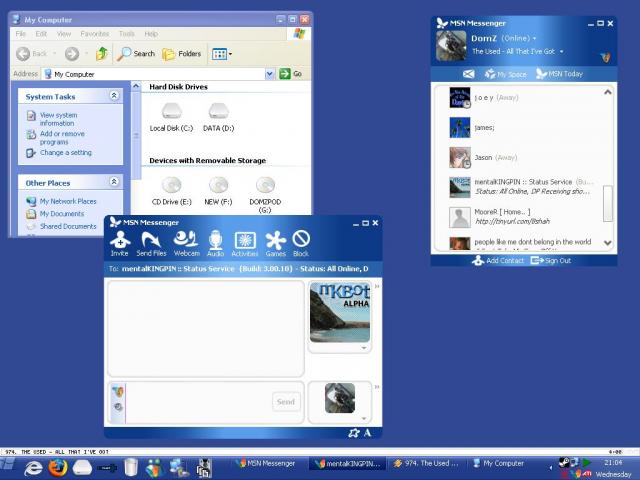
Task: Click the star icon next to the font button
Action: tap(354, 433)
